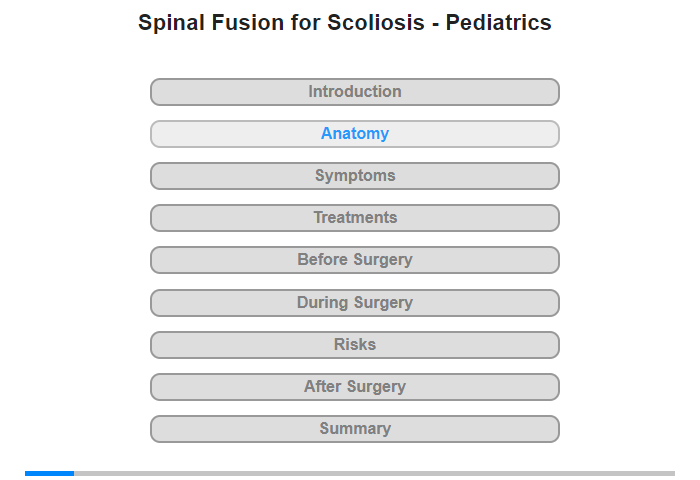This screenshot has height=480, width=700.
Task: Click the Before Surgery button
Action: [x=354, y=260]
